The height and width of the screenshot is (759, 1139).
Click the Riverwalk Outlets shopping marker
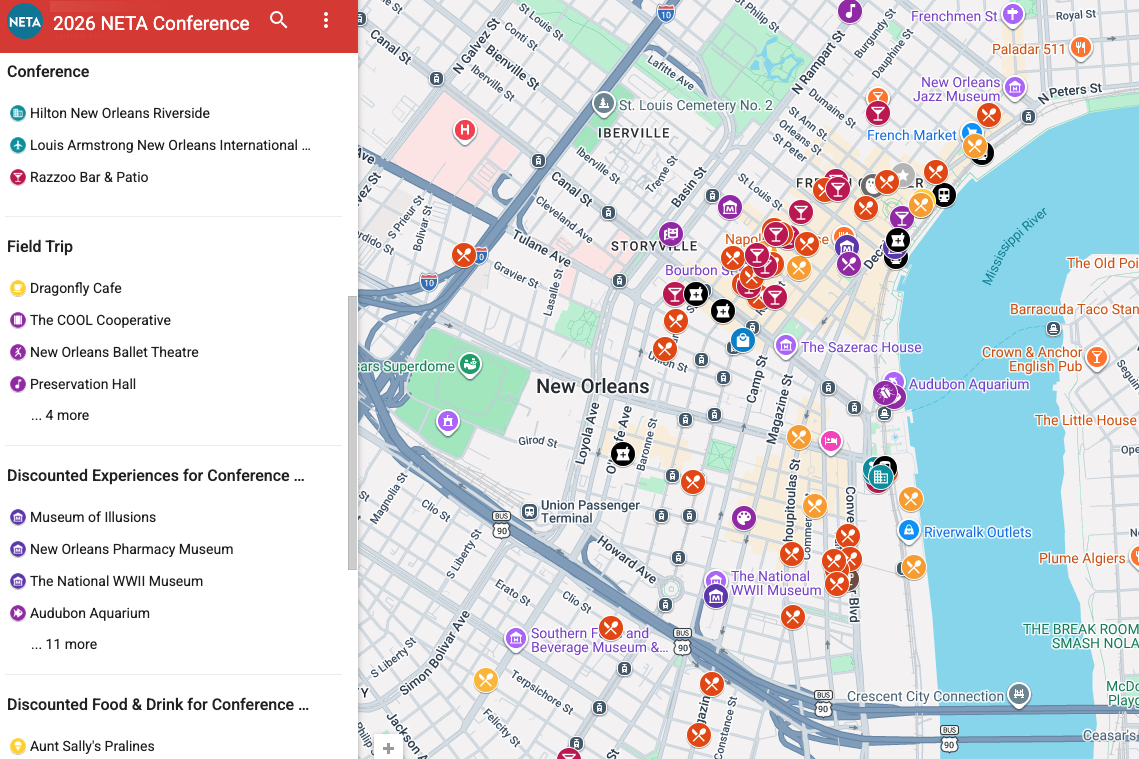point(909,531)
